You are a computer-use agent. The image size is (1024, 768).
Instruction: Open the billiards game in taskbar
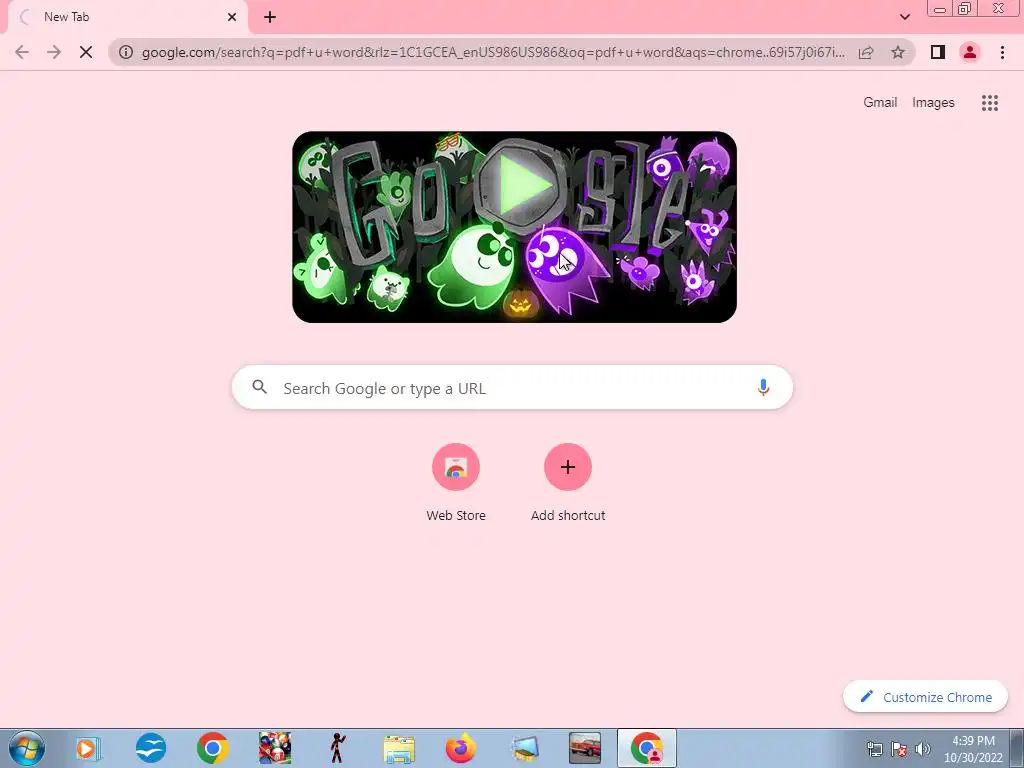tap(274, 748)
